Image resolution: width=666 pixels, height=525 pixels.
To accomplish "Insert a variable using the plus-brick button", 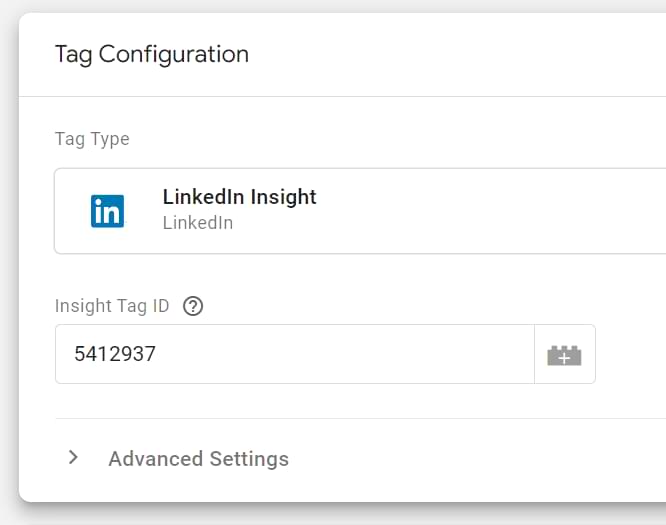I will coord(564,354).
